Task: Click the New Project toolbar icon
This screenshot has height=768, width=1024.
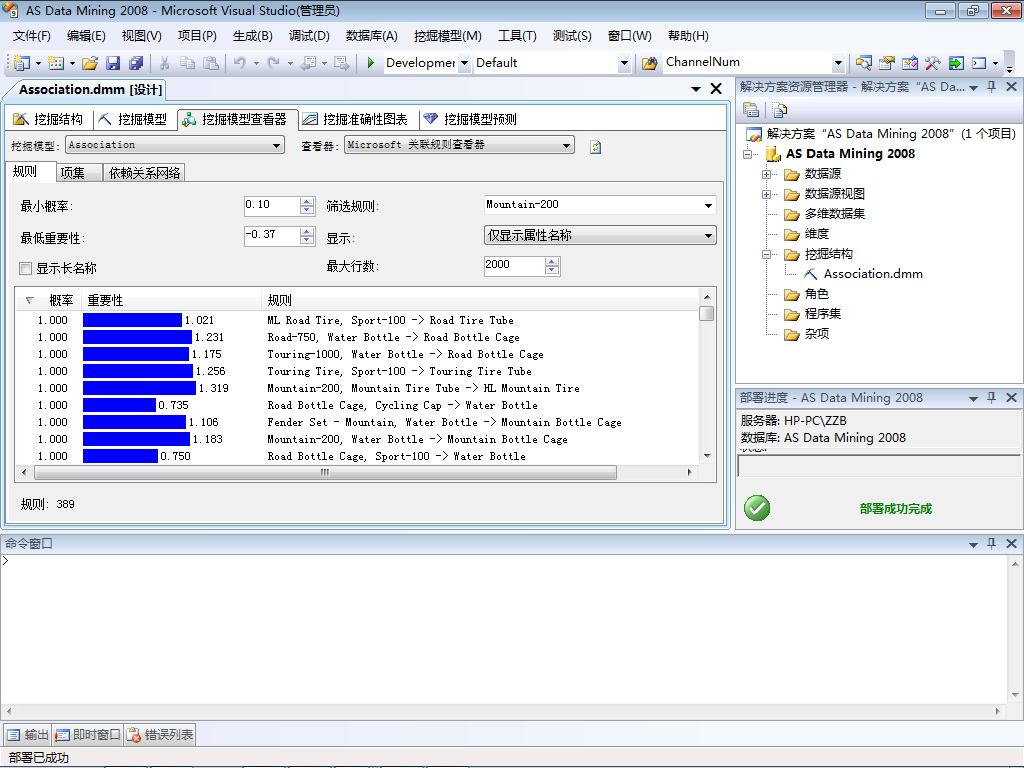Action: point(22,63)
